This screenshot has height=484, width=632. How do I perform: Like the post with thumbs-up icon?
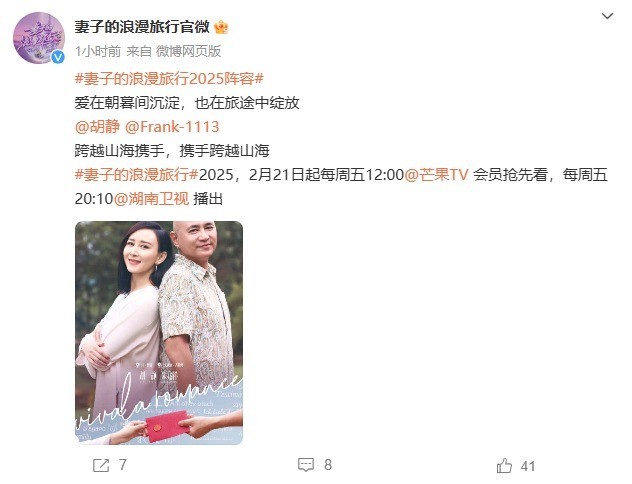point(504,466)
